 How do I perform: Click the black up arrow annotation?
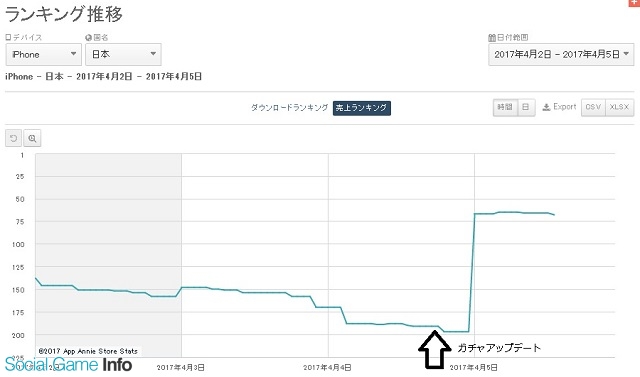pos(434,349)
